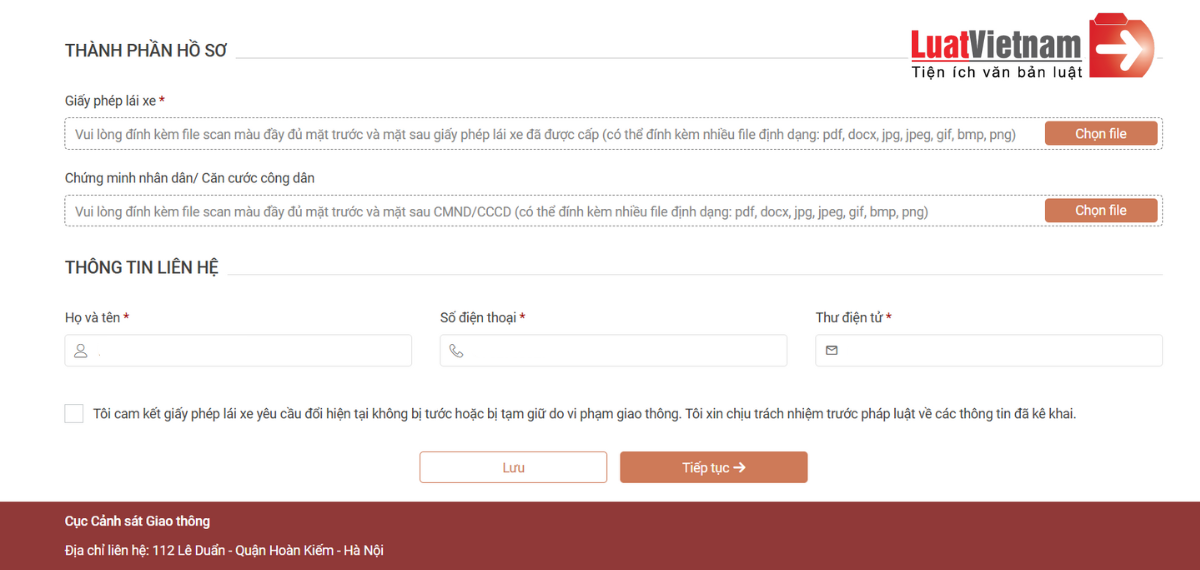This screenshot has height=570, width=1200.
Task: Click the CMND/CCCD scan upload description area
Action: coord(500,211)
